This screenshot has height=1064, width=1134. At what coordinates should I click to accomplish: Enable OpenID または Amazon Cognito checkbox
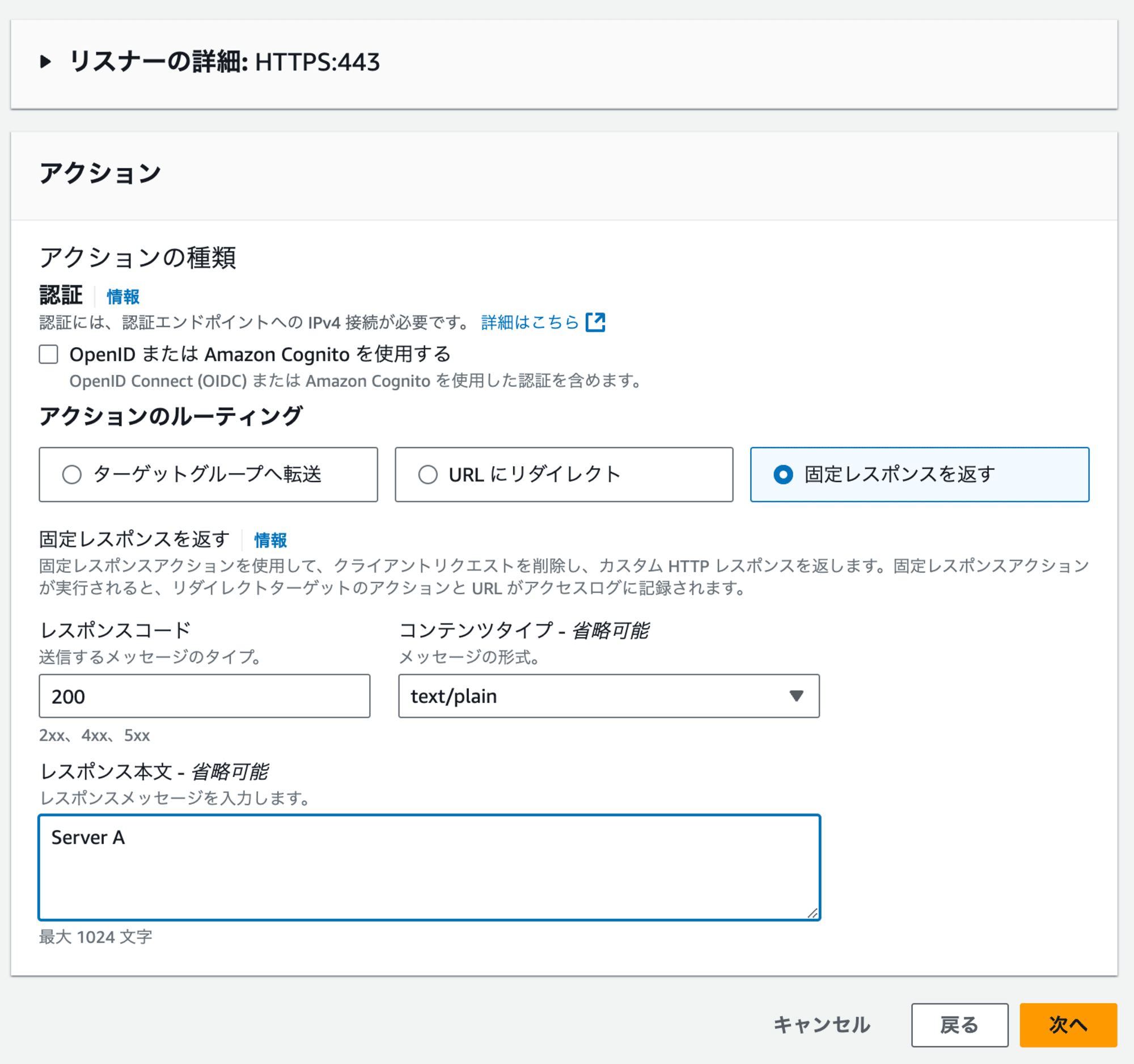pos(49,354)
